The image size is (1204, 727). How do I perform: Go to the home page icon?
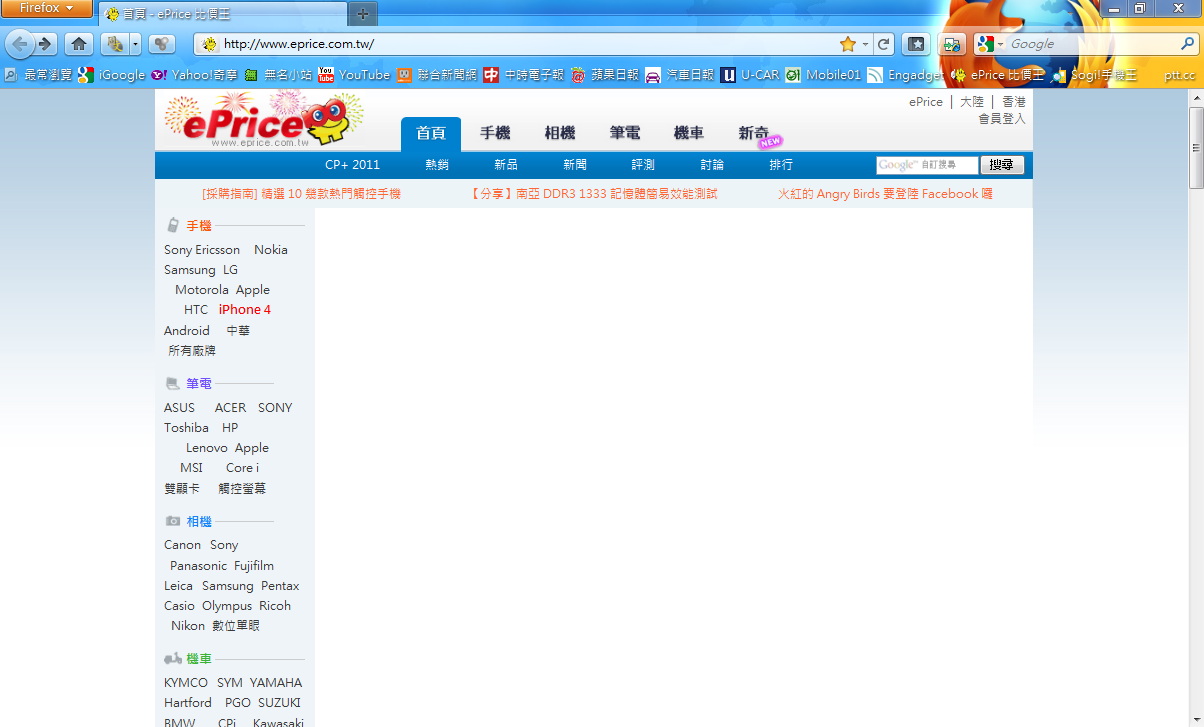click(79, 44)
